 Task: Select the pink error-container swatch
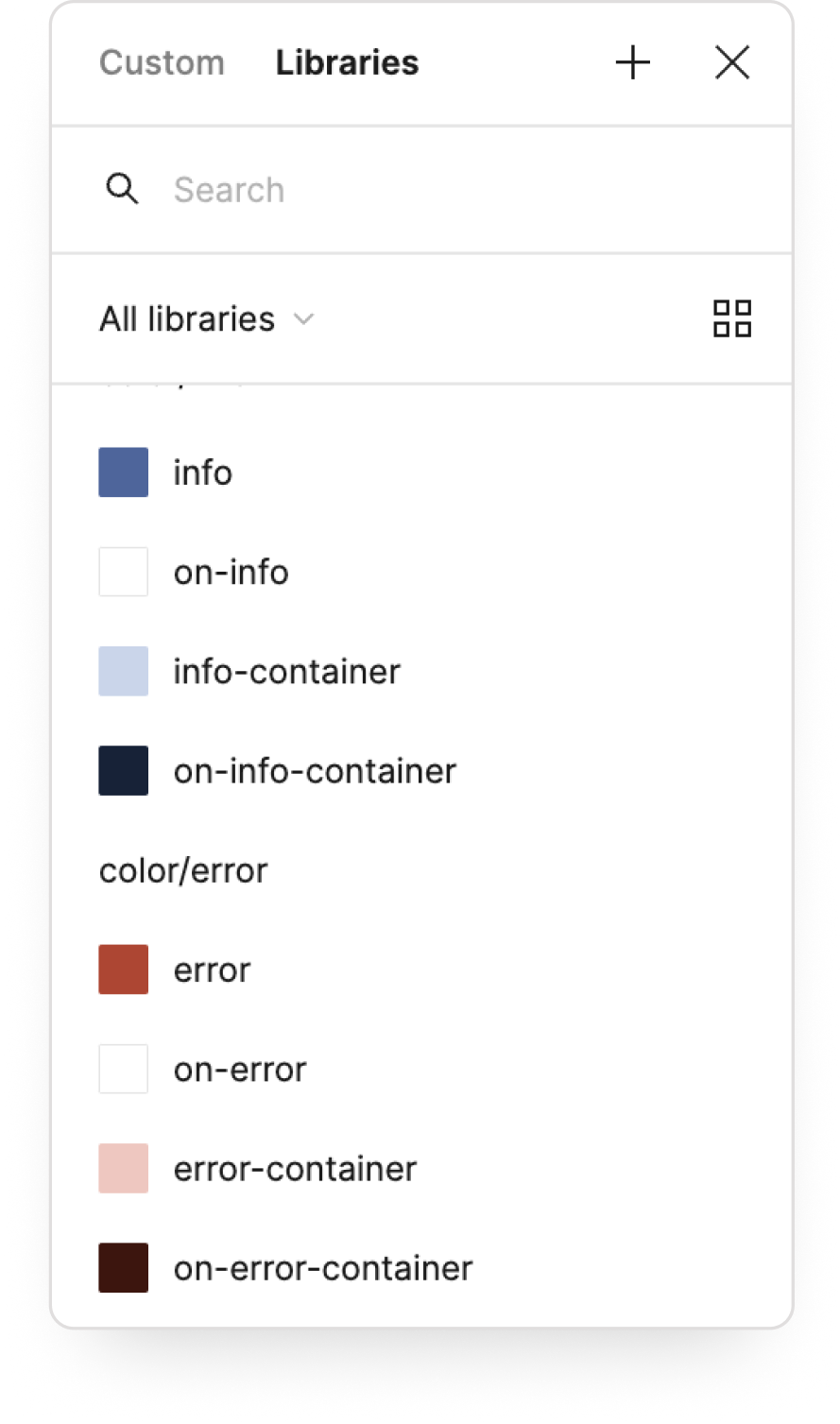[x=124, y=1169]
